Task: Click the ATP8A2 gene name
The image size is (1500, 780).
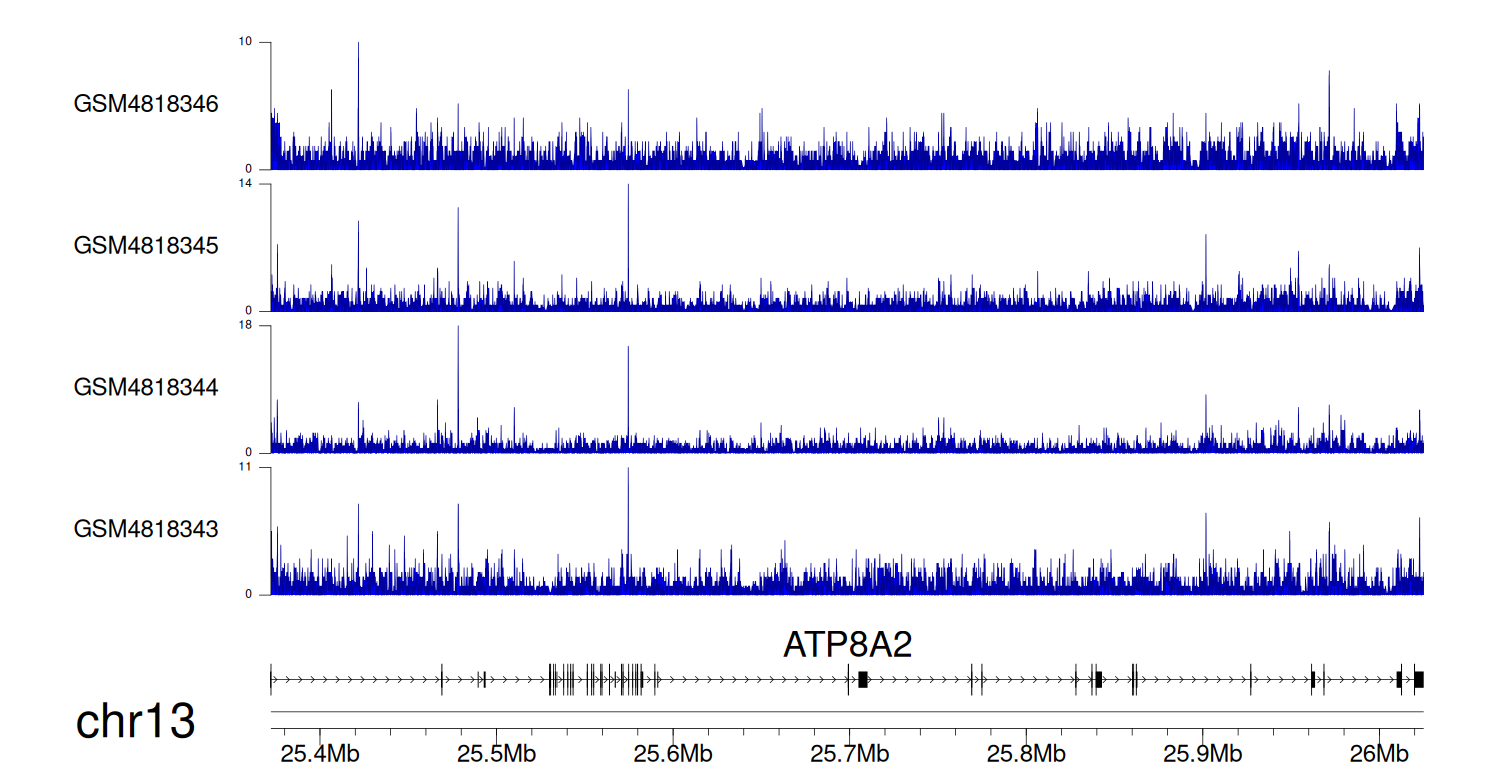Action: (847, 646)
